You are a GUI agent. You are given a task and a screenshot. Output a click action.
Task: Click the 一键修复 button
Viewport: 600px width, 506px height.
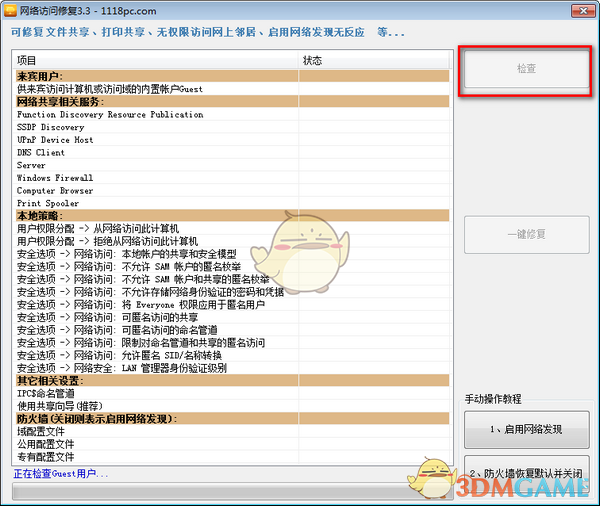[527, 234]
